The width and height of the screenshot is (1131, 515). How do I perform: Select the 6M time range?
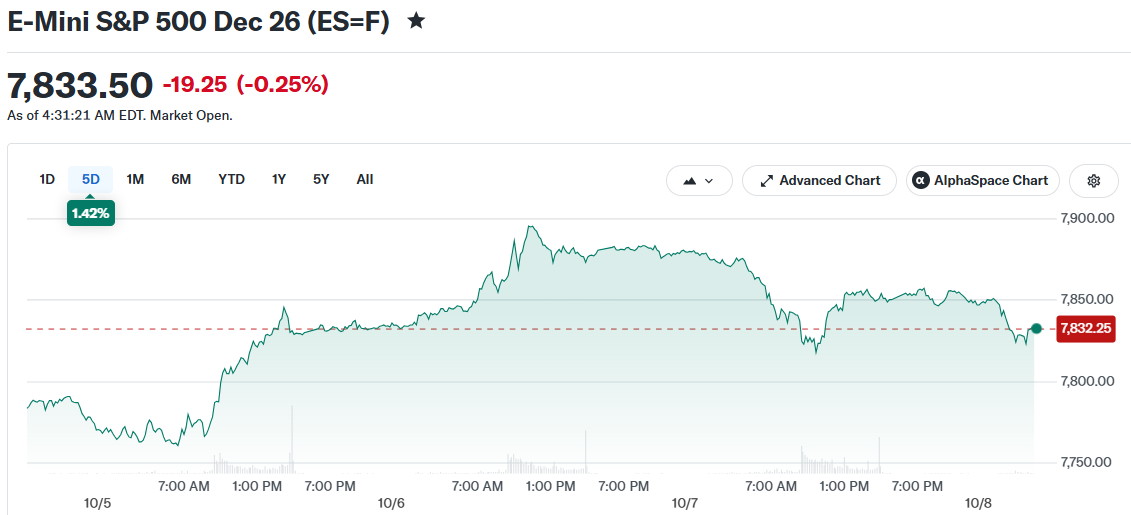pyautogui.click(x=181, y=180)
